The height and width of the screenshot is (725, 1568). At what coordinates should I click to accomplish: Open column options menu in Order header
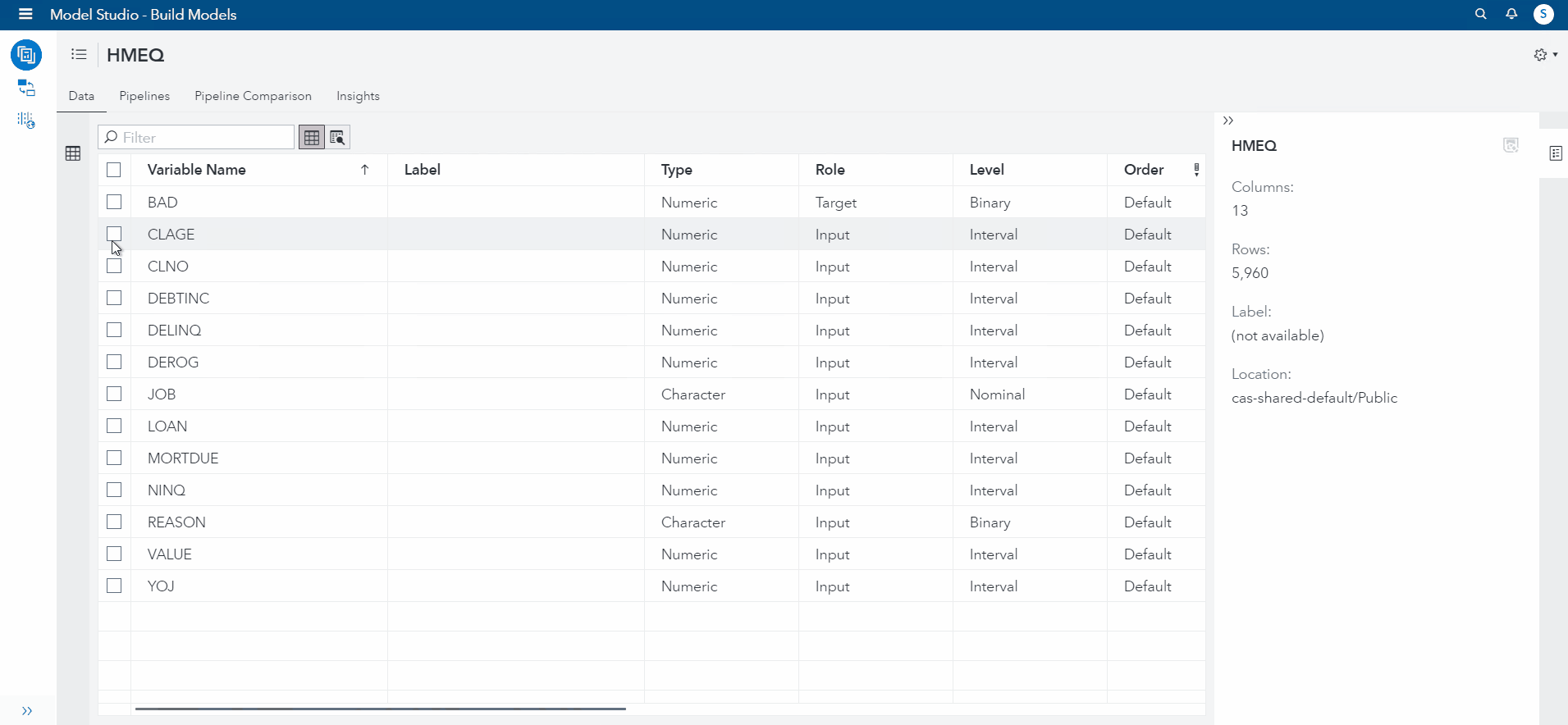pos(1196,170)
